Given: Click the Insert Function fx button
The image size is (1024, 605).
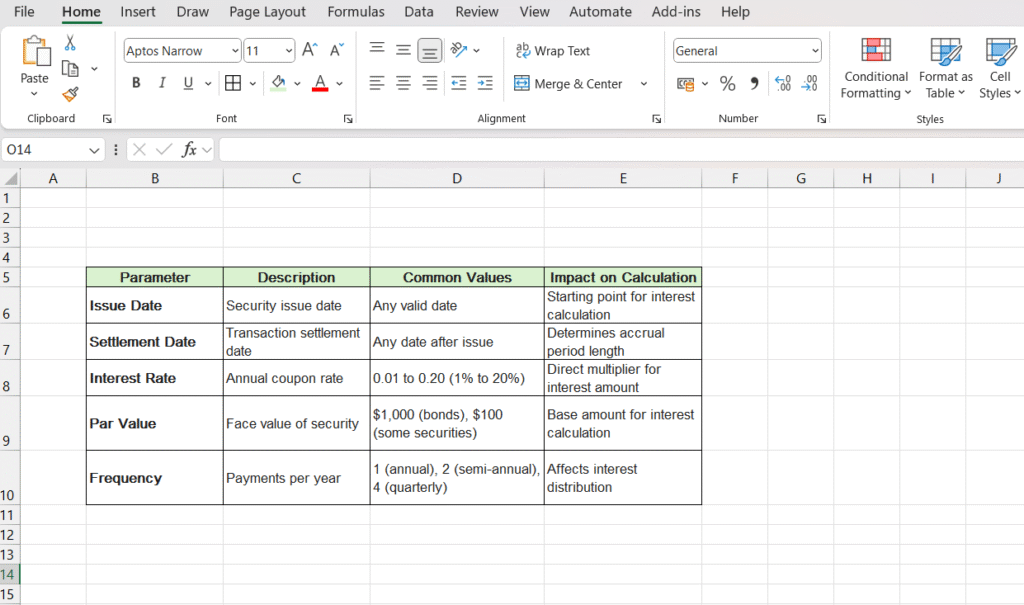Looking at the screenshot, I should [189, 150].
